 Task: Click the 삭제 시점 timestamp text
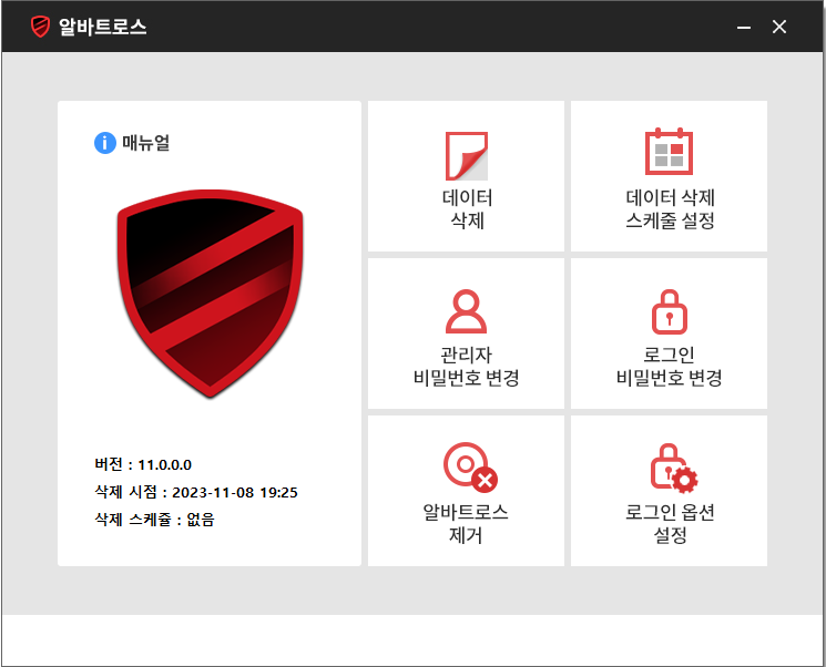point(196,492)
